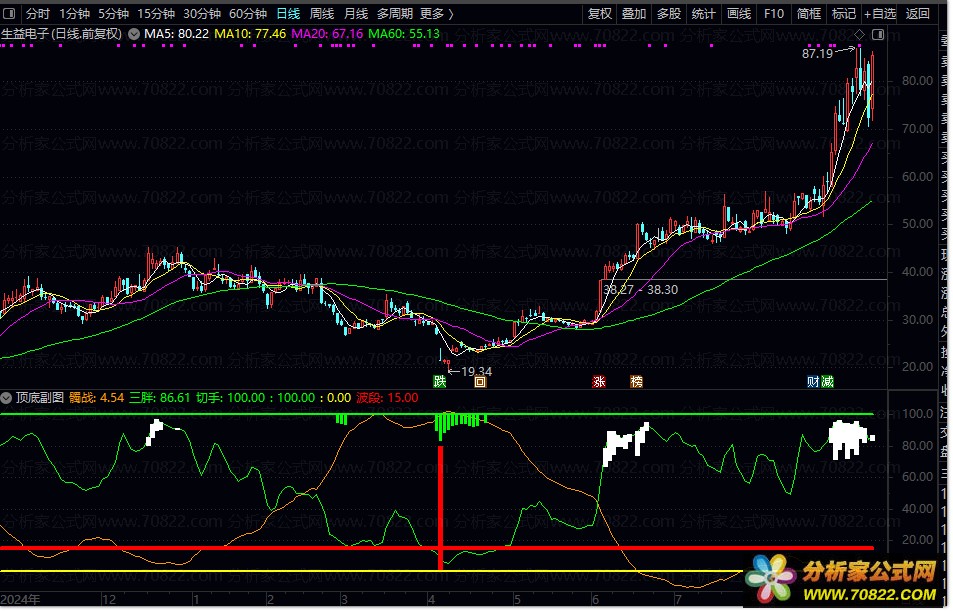The height and width of the screenshot is (611, 953).
Task: Open the 榜 event marker
Action: coord(636,382)
